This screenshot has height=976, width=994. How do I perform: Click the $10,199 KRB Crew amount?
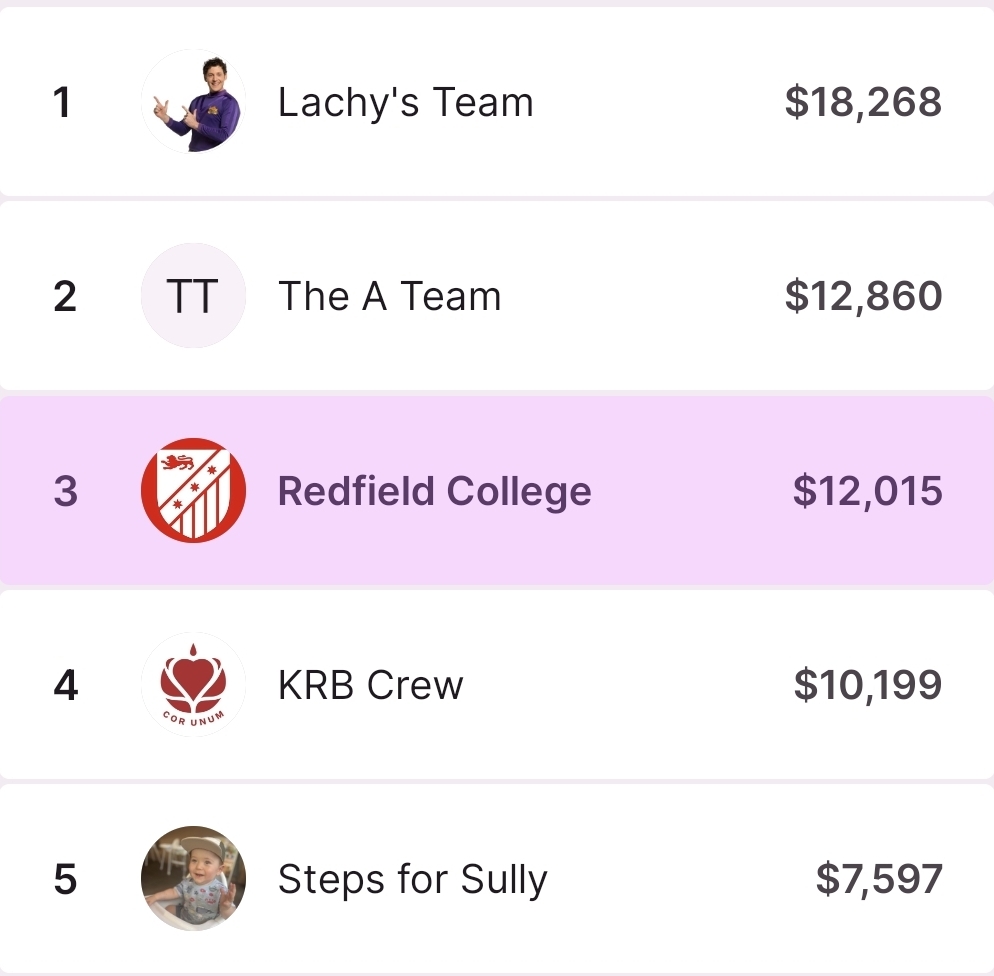(x=867, y=685)
